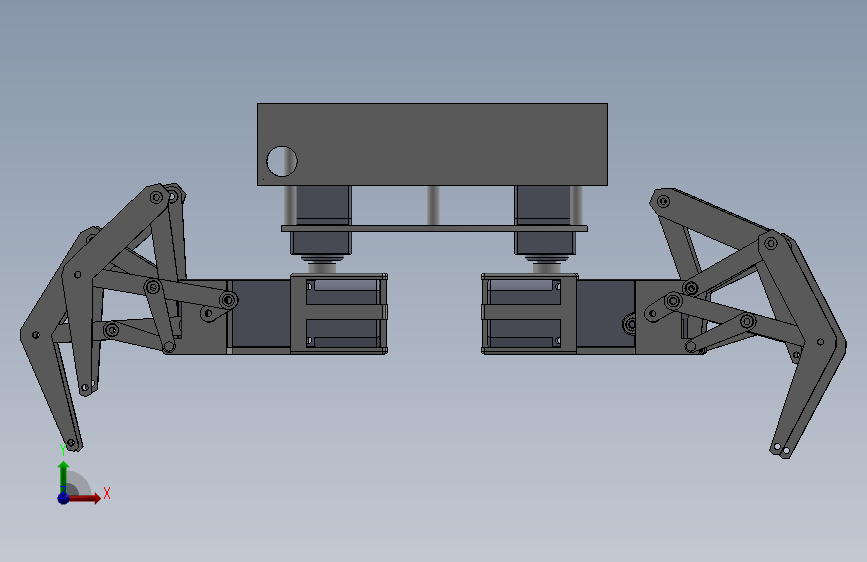Screen dimensions: 867x562
Task: Select the left horizontal servo bracket frame
Action: (x=339, y=313)
